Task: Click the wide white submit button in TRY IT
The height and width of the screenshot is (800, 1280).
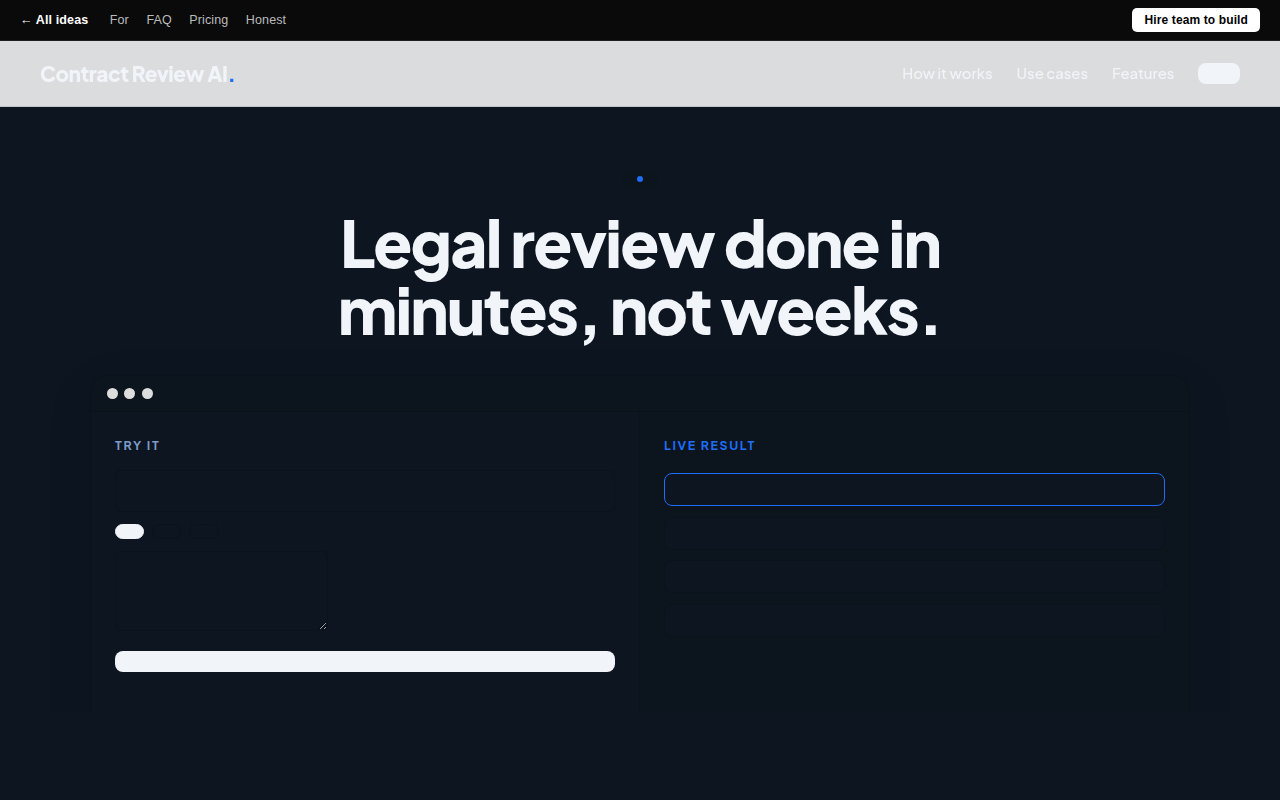Action: 365,661
